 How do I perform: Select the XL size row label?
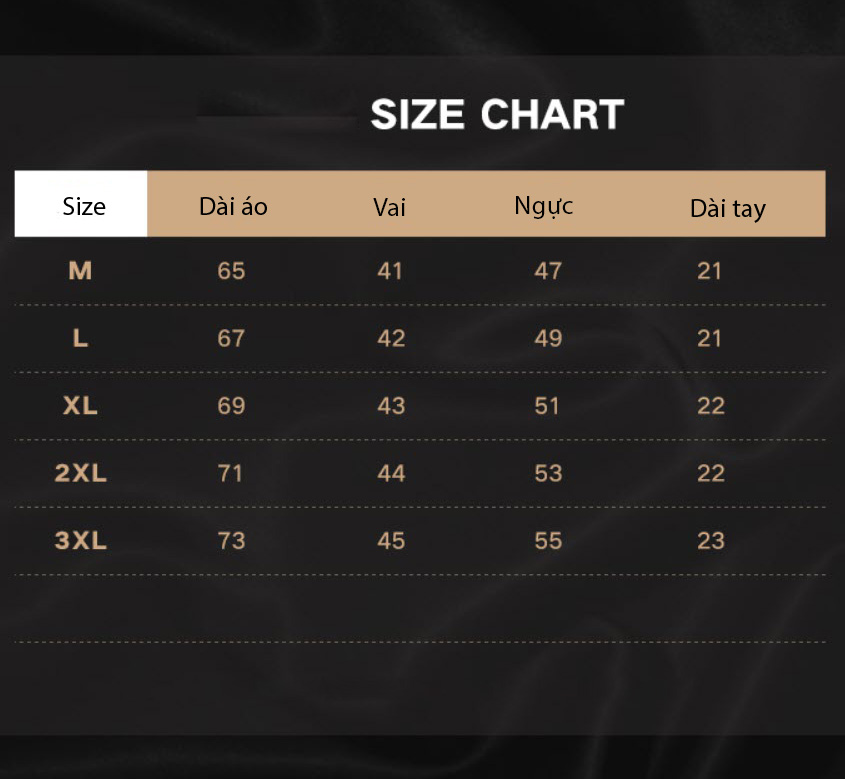(80, 406)
